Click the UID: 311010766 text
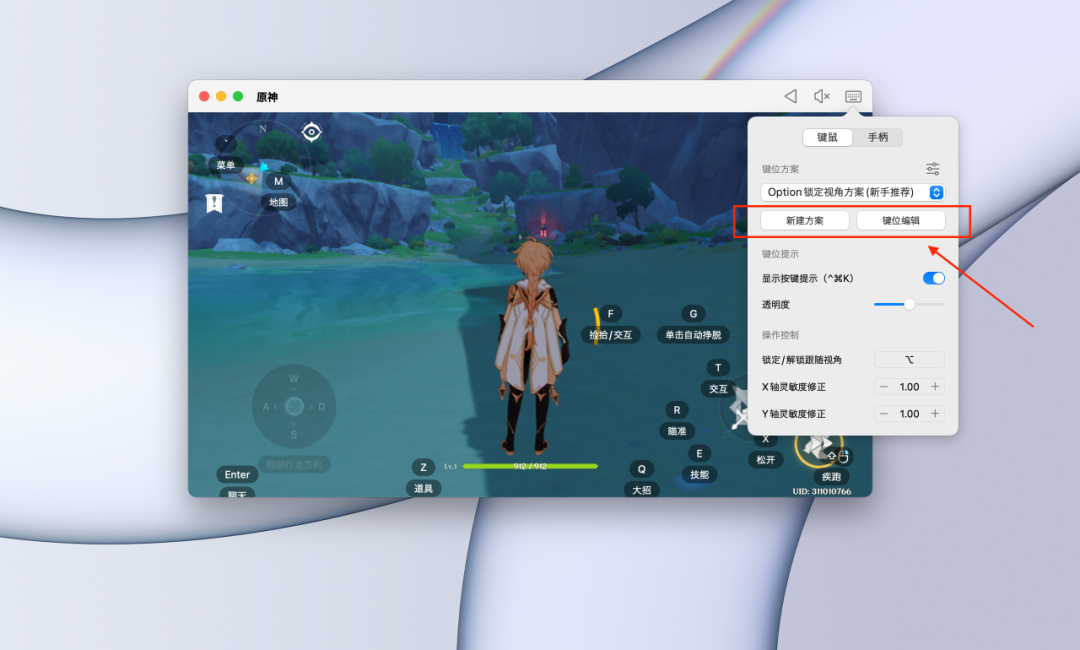Image resolution: width=1080 pixels, height=650 pixels. coord(822,492)
